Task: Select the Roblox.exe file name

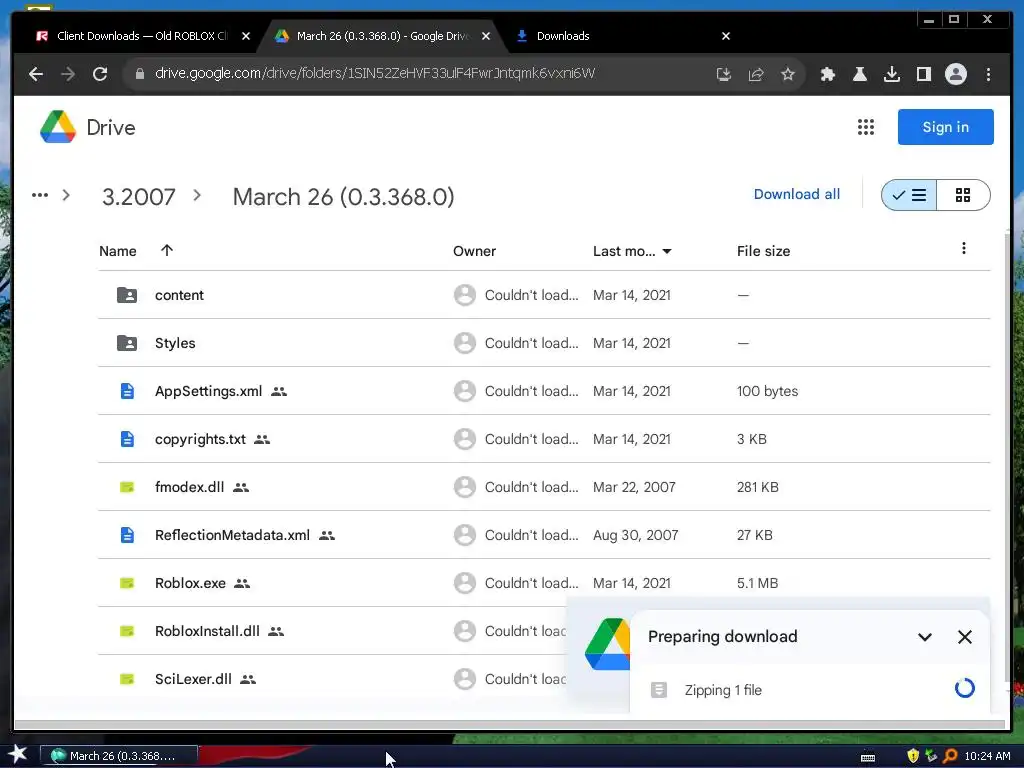Action: pyautogui.click(x=190, y=583)
